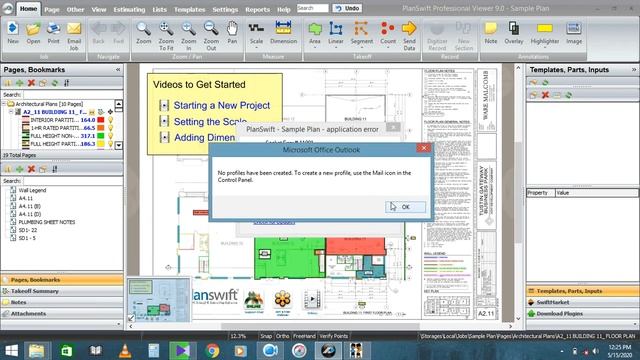Click the ribbon Search input field
Image resolution: width=640 pixels, height=360 pixels.
tap(312, 8)
